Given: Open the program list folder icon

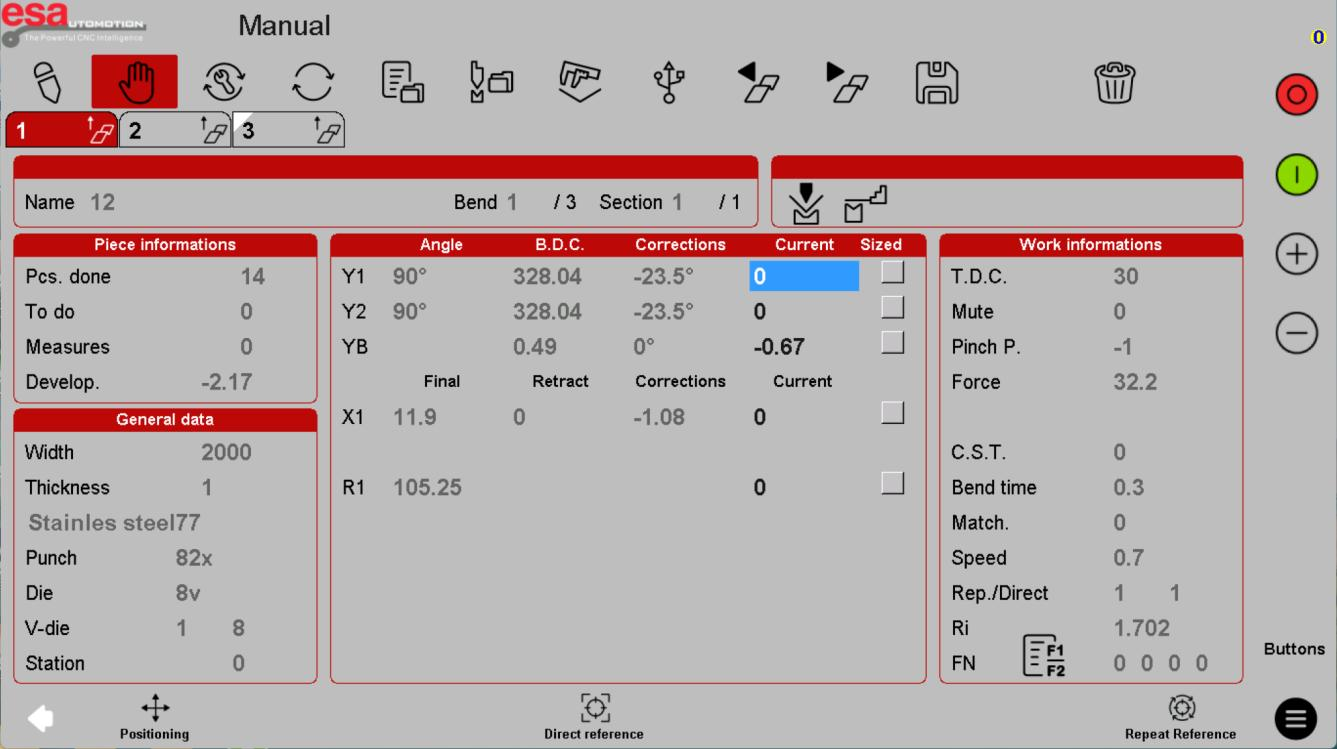Looking at the screenshot, I should [x=403, y=82].
